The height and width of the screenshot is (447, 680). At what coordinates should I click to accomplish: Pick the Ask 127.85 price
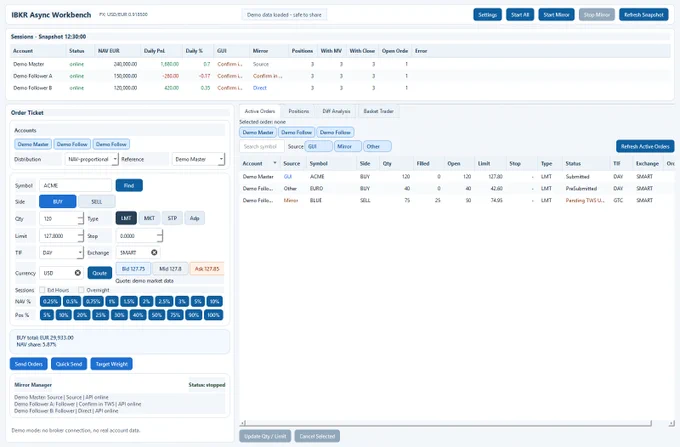[x=207, y=269]
